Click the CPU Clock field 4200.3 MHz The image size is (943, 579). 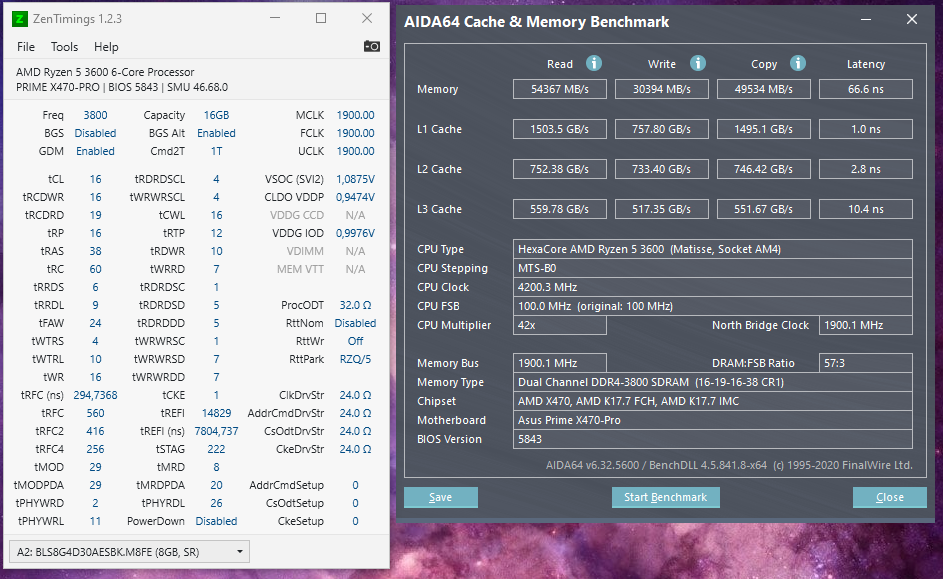[x=713, y=287]
